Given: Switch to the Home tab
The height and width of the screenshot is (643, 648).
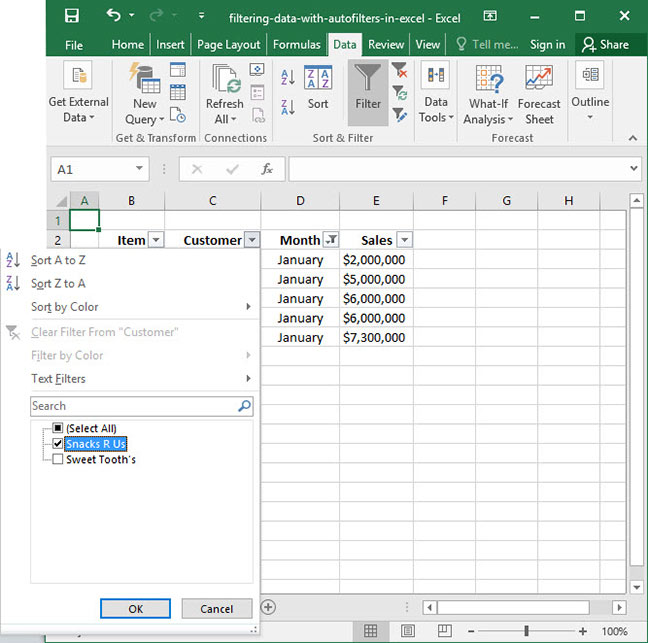Looking at the screenshot, I should 128,45.
